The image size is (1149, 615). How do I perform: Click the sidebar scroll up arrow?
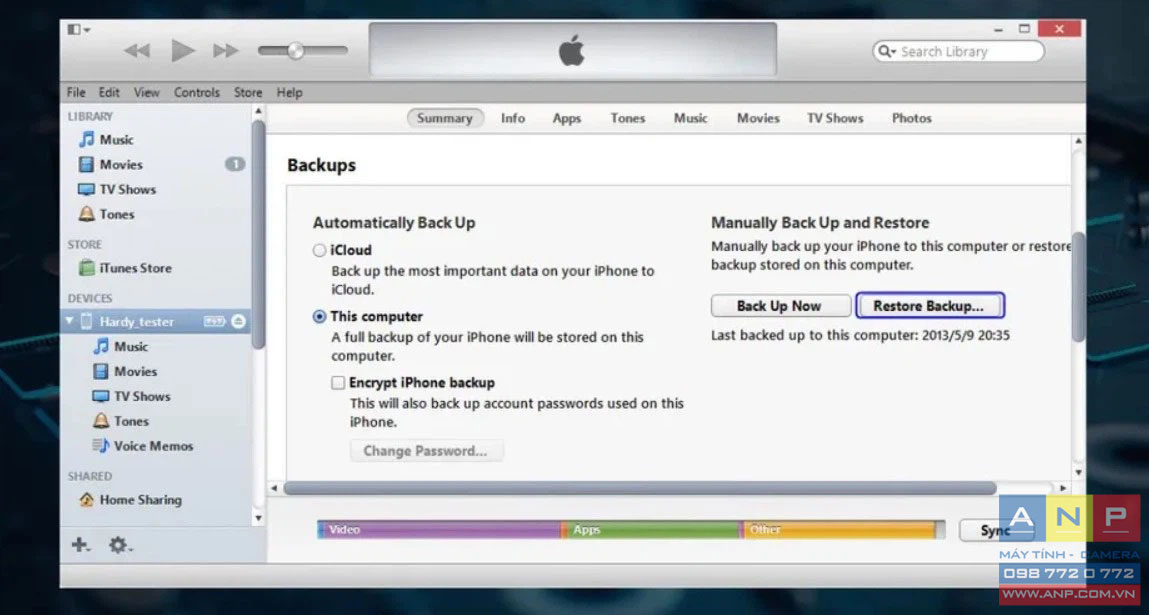click(x=258, y=111)
